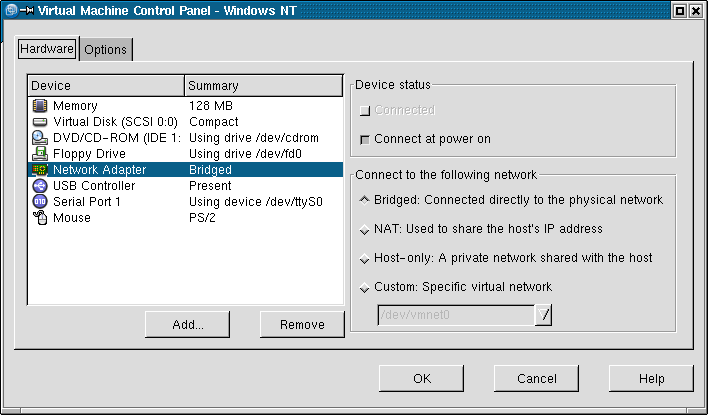Click the title bar pin icon
Screen dimensions: 708x415
(27, 10)
